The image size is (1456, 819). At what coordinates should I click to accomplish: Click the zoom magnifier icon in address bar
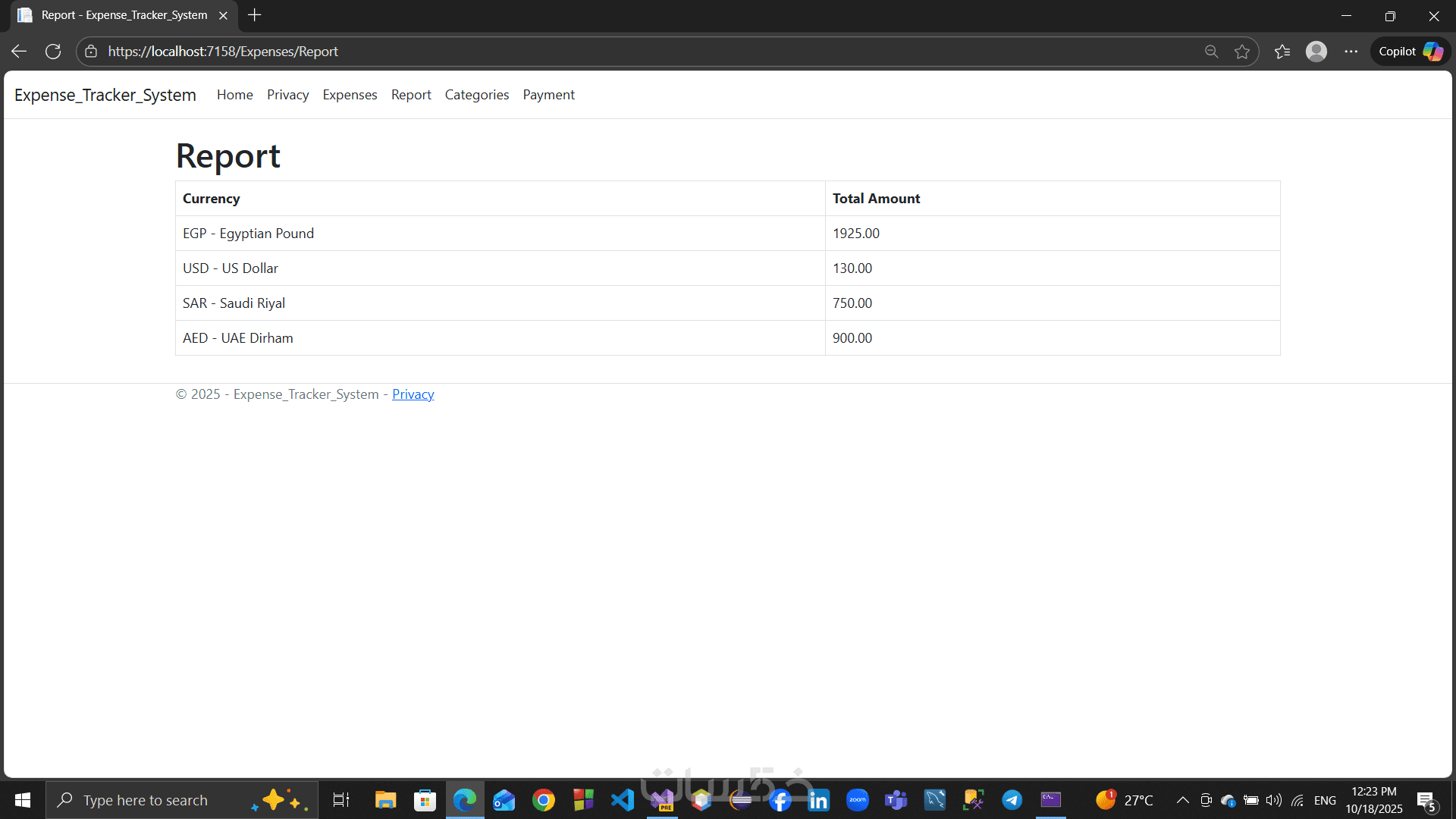tap(1211, 52)
